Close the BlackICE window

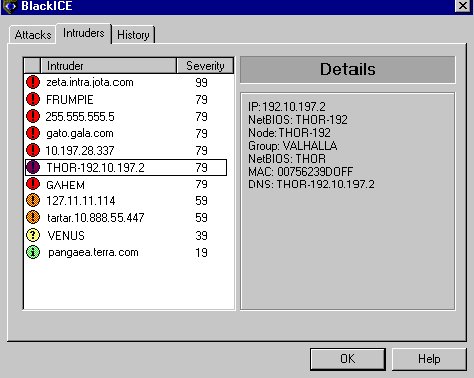[463, 6]
